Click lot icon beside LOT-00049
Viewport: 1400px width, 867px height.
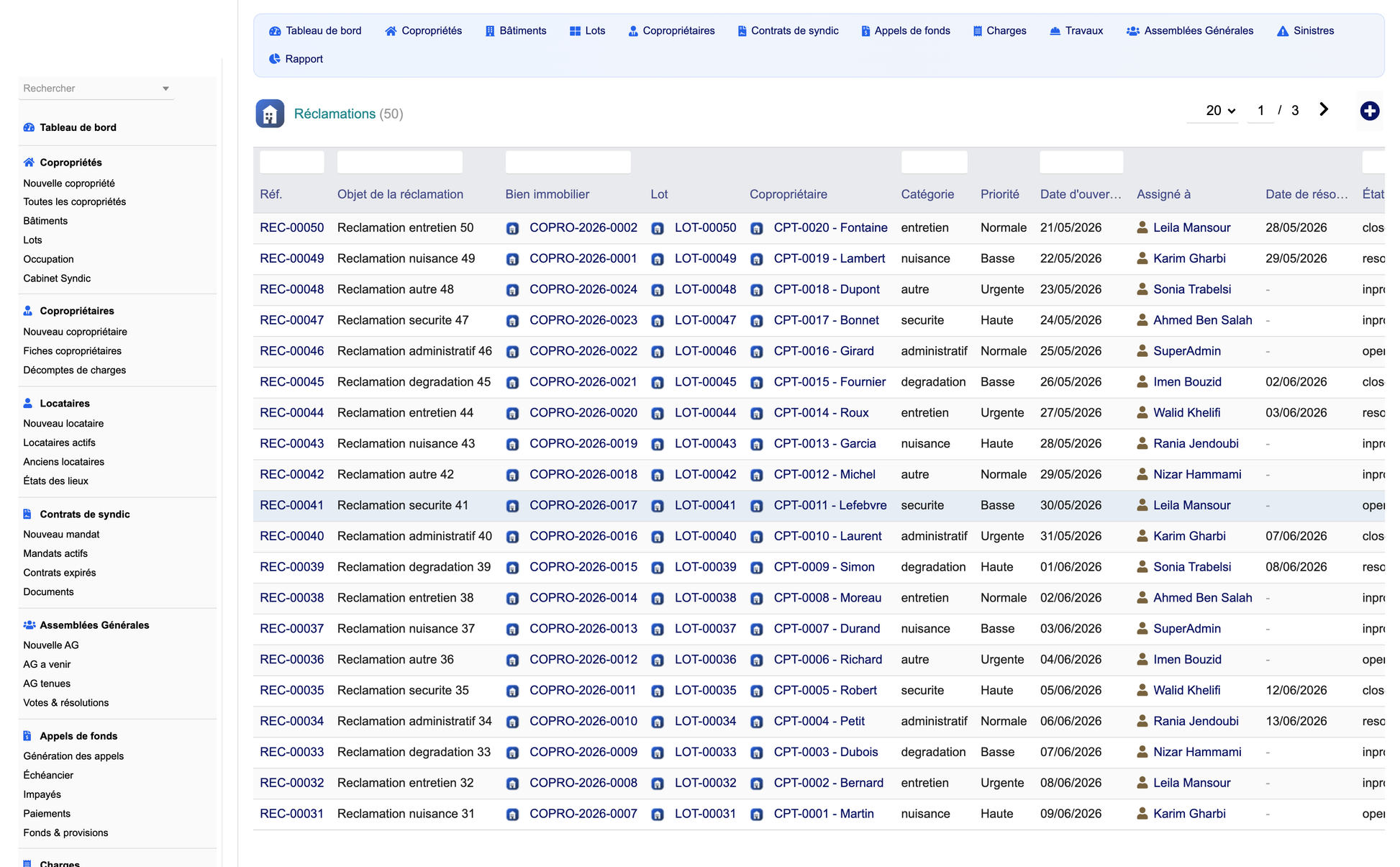(658, 260)
